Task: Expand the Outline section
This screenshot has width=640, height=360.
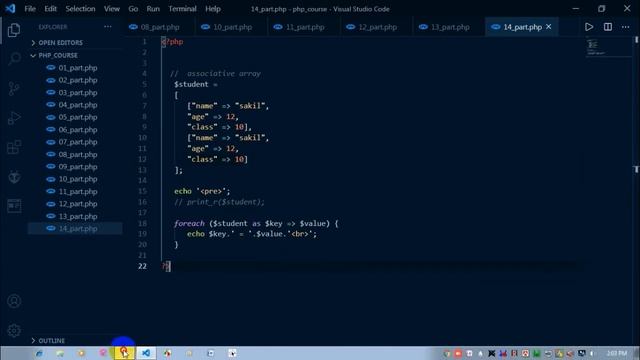Action: click(x=51, y=340)
